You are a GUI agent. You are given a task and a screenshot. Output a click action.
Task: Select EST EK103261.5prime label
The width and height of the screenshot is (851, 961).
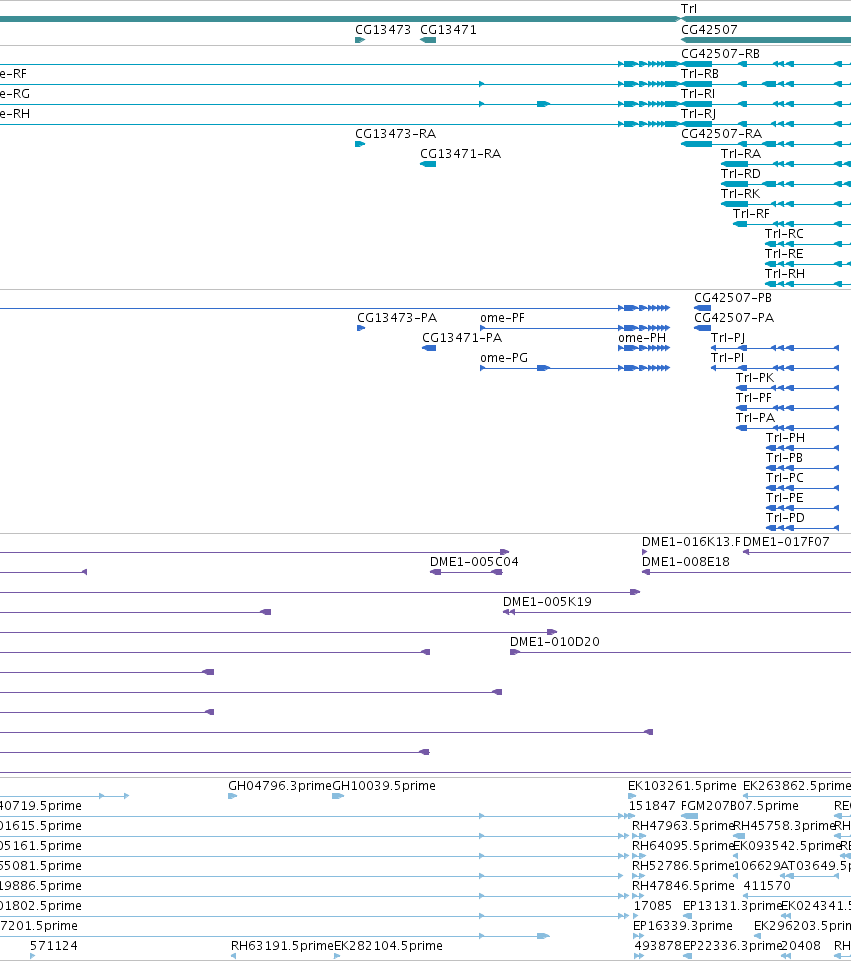[x=682, y=786]
